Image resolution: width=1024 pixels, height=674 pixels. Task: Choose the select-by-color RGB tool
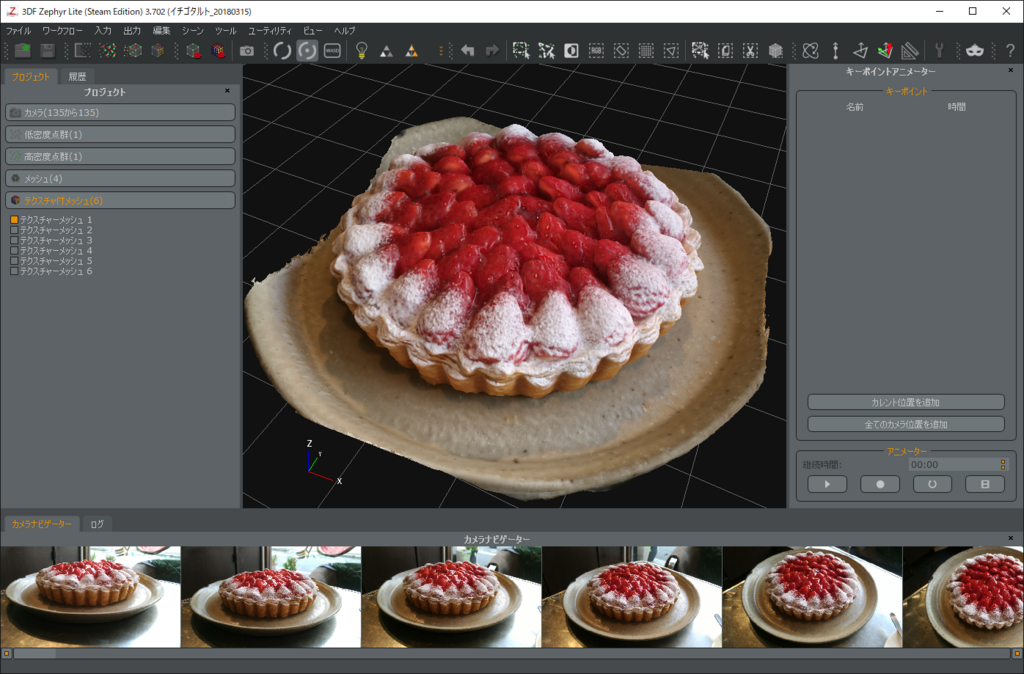point(596,50)
